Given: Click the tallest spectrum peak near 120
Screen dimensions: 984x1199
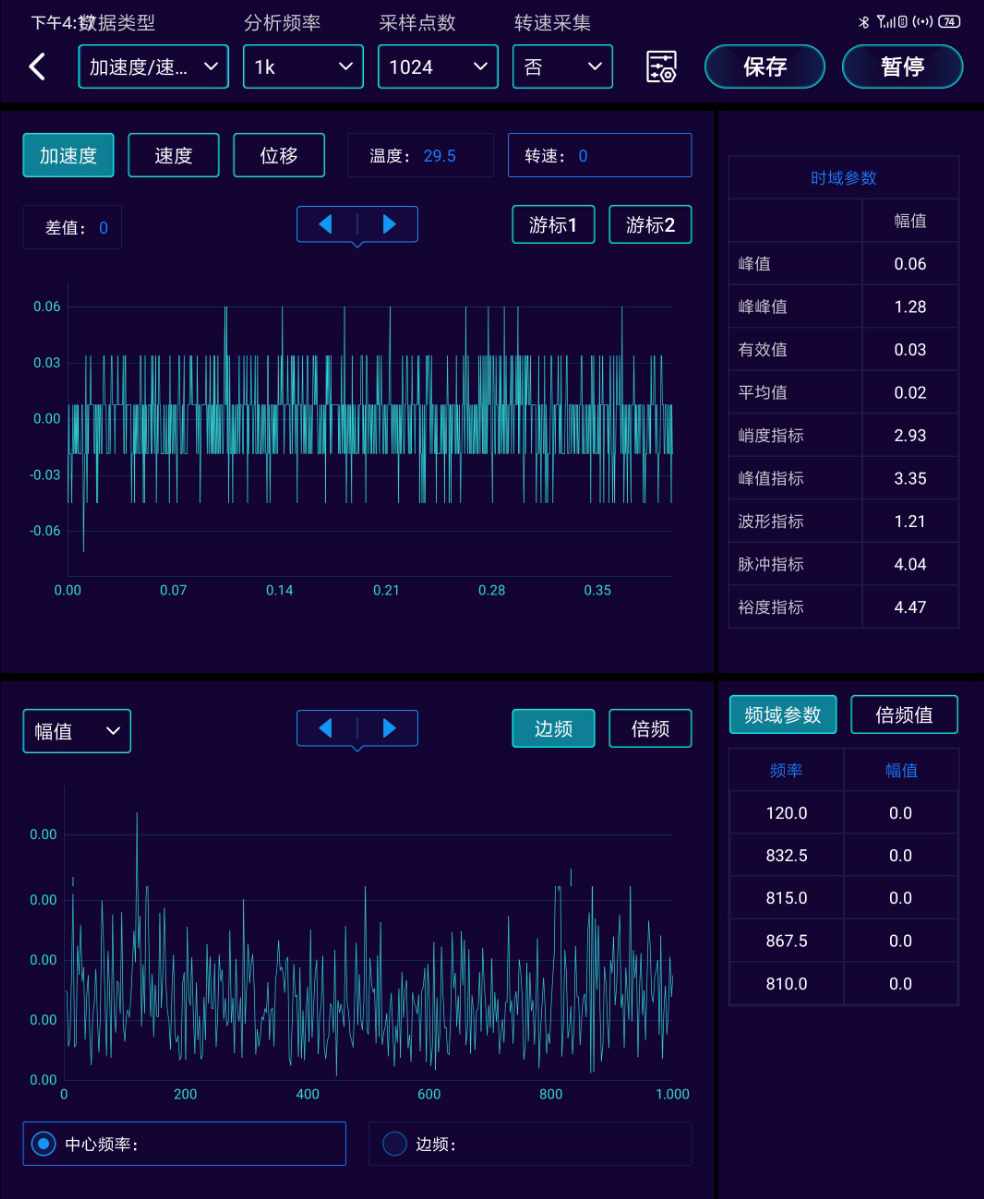Looking at the screenshot, I should [x=137, y=815].
